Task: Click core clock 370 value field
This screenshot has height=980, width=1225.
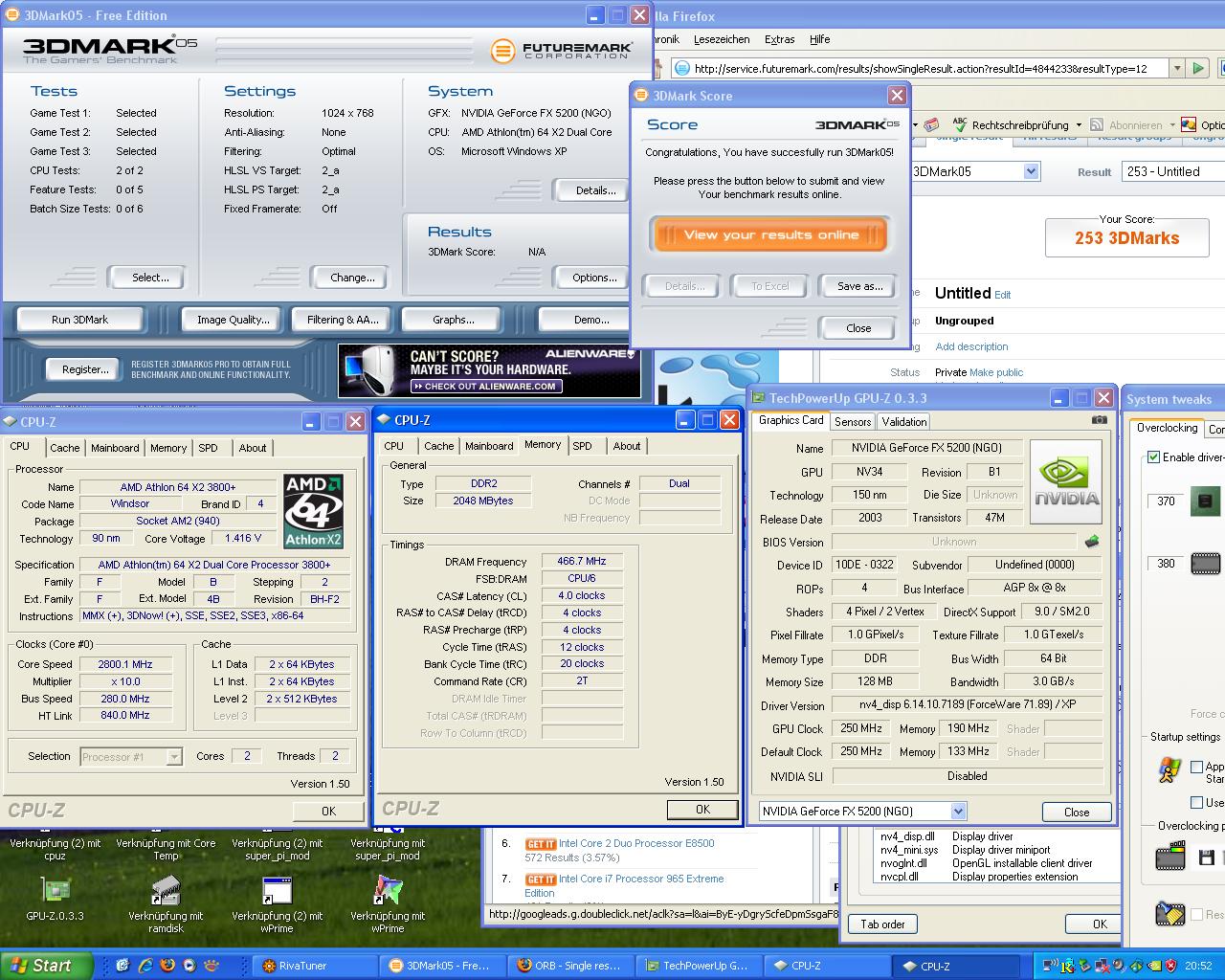Action: click(x=1166, y=501)
